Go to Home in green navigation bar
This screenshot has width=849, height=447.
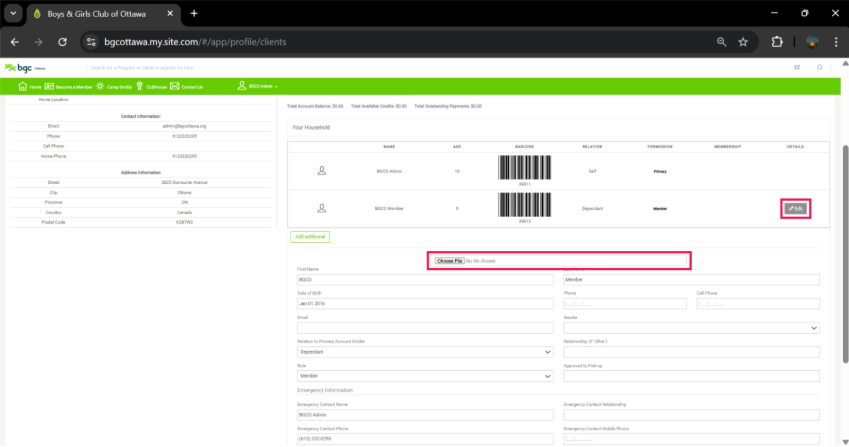(x=30, y=86)
